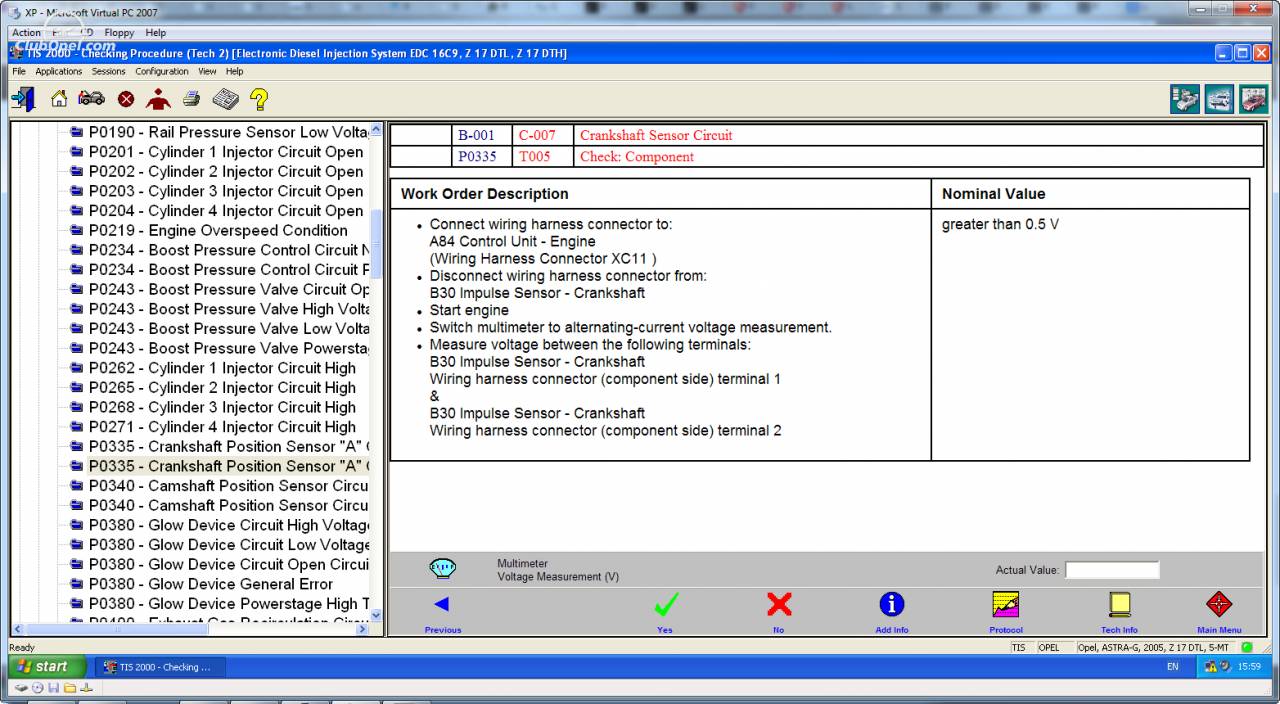Click the EN language indicator in taskbar
Screen dimensions: 1280x704
click(x=1173, y=667)
